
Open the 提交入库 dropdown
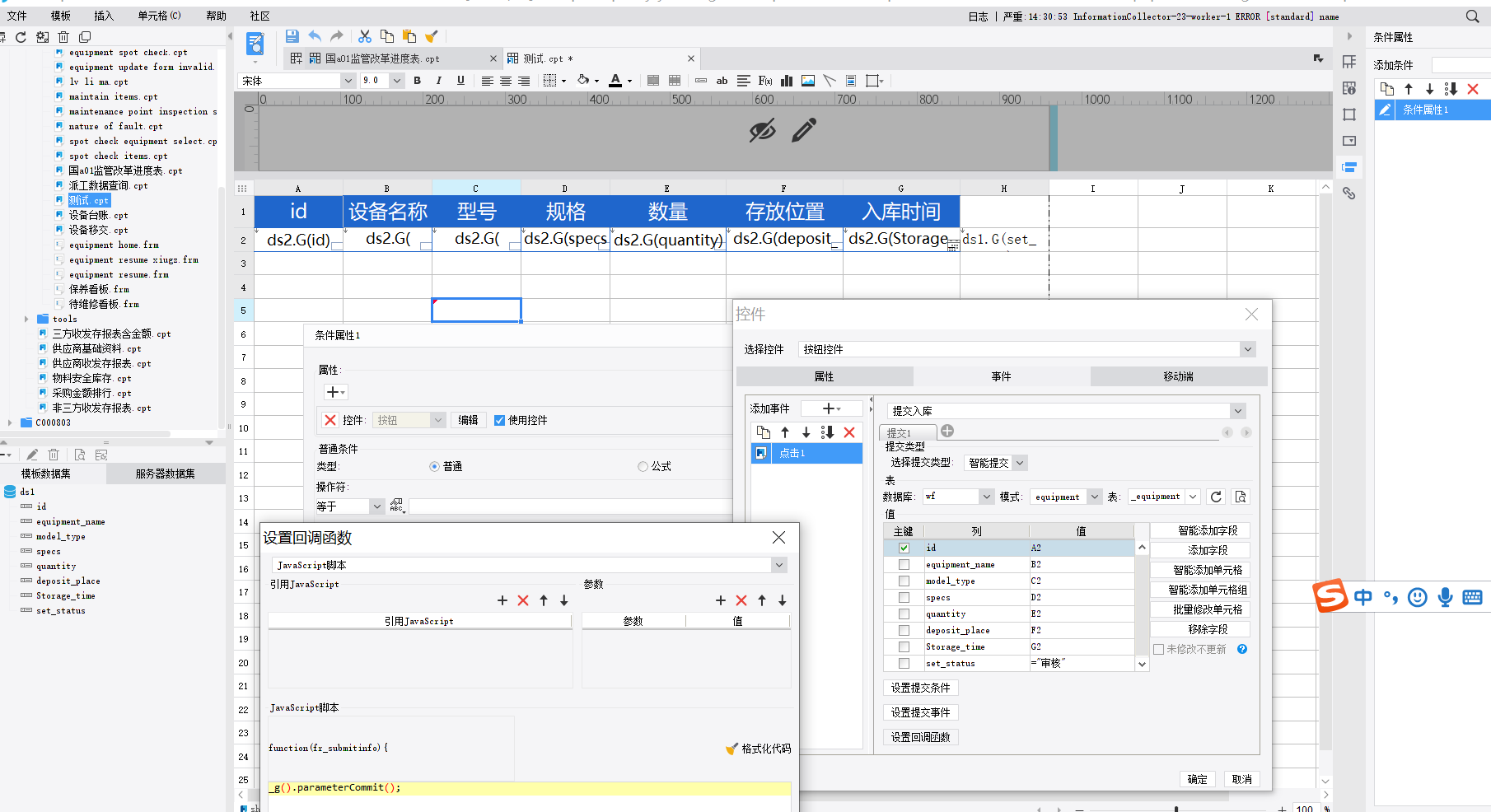click(1237, 411)
